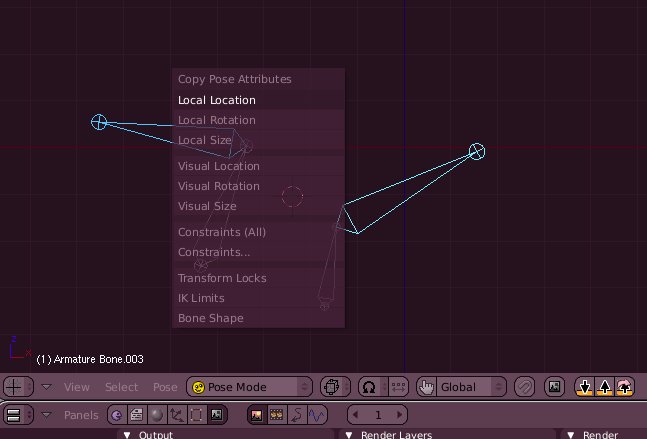Viewport: 647px width, 439px height.
Task: Open the buttons window type selector
Action: tap(18, 415)
